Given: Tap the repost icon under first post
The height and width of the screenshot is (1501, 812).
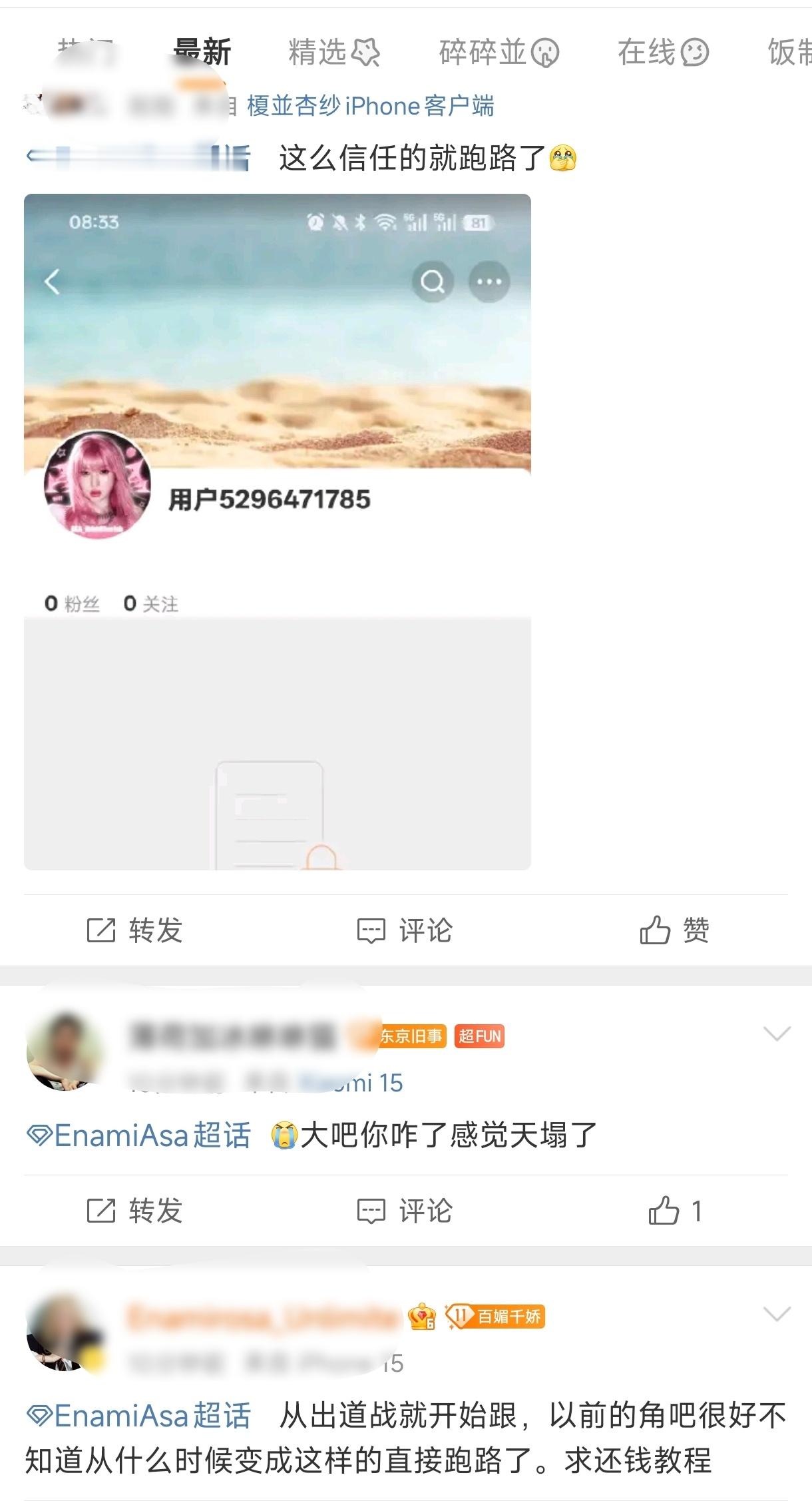Looking at the screenshot, I should [x=134, y=930].
